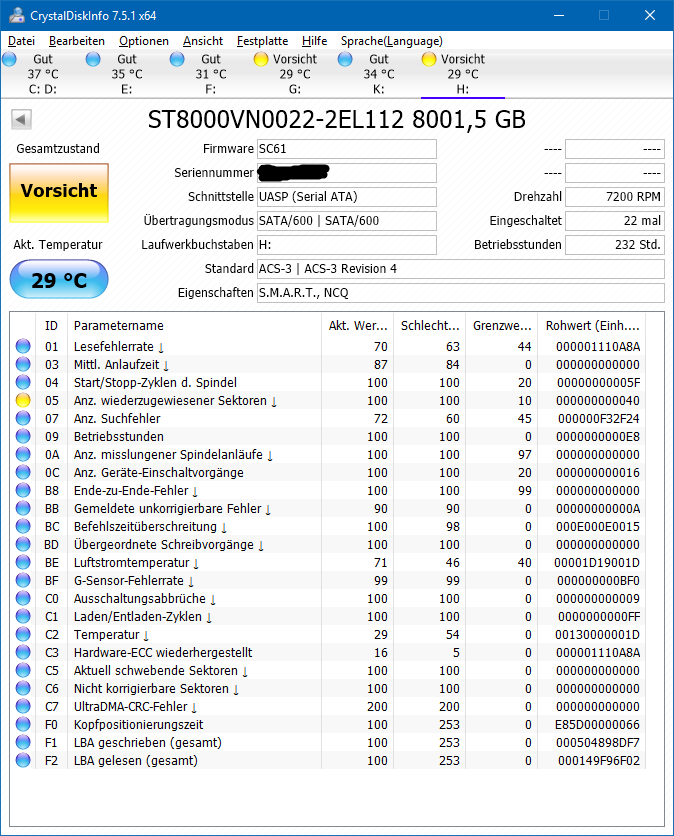Click the Firmware field SC61

[x=347, y=149]
